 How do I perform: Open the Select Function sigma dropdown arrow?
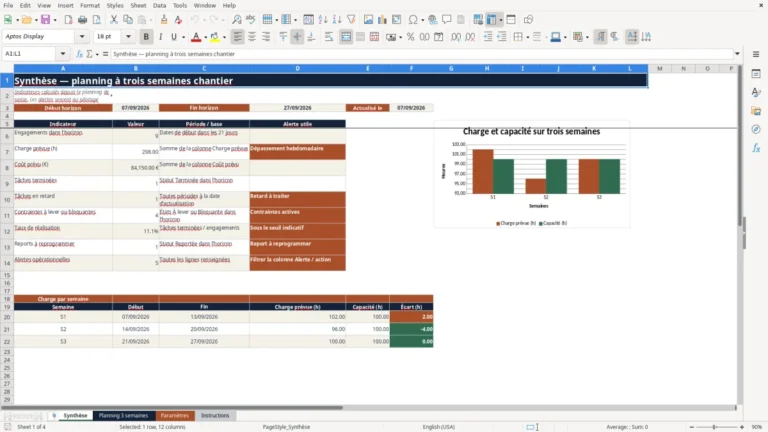point(97,54)
